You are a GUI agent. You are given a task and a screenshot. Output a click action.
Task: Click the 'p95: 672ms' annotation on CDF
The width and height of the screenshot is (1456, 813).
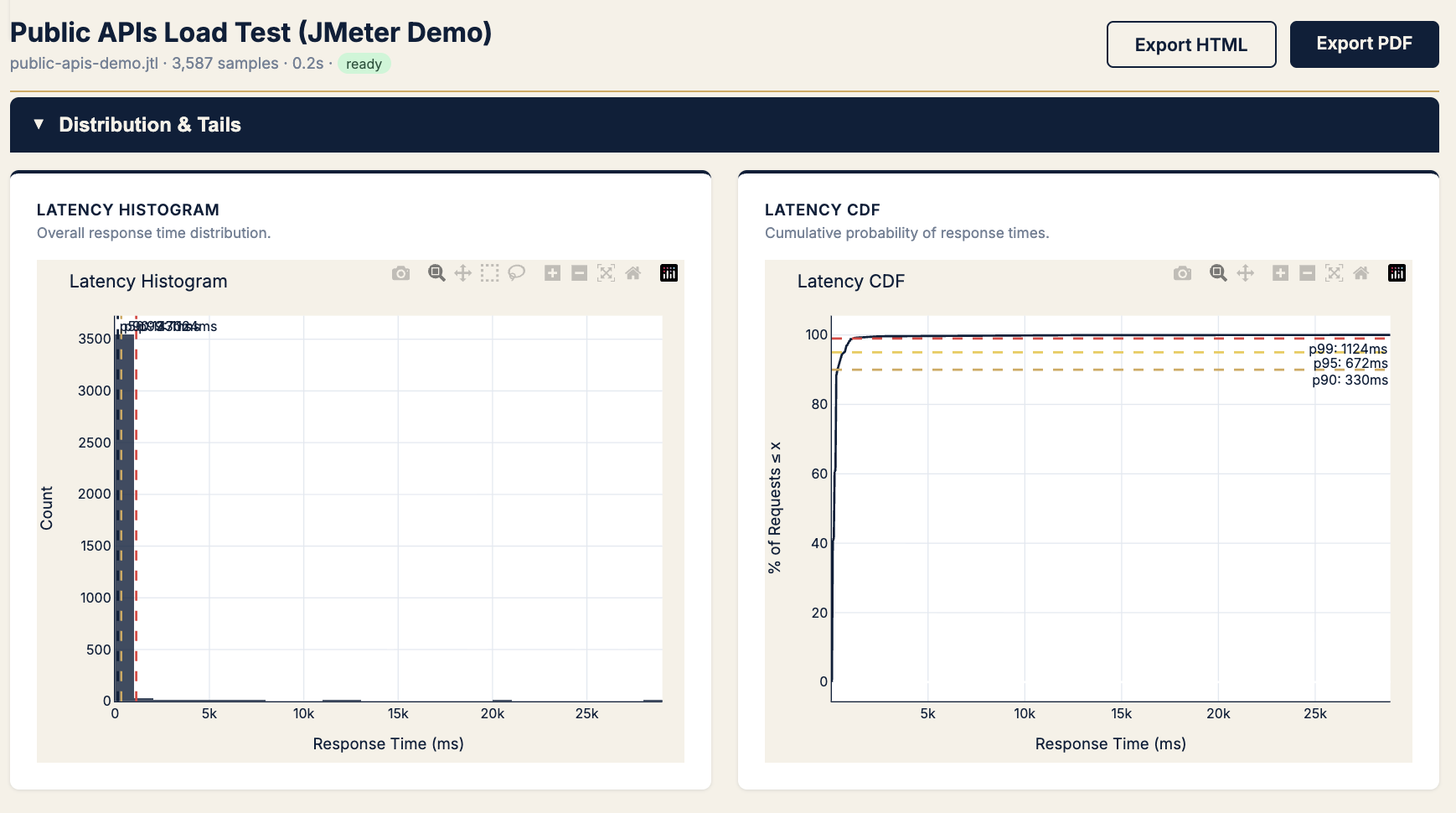click(1350, 363)
